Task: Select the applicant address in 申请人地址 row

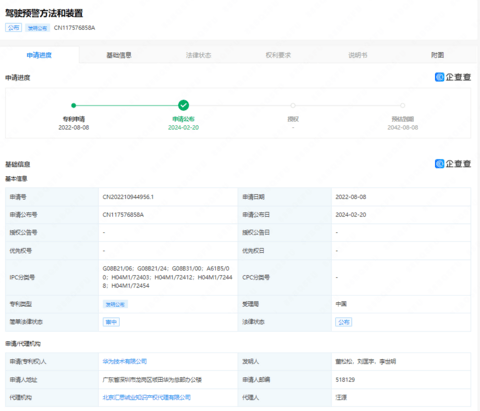Action: [152, 380]
